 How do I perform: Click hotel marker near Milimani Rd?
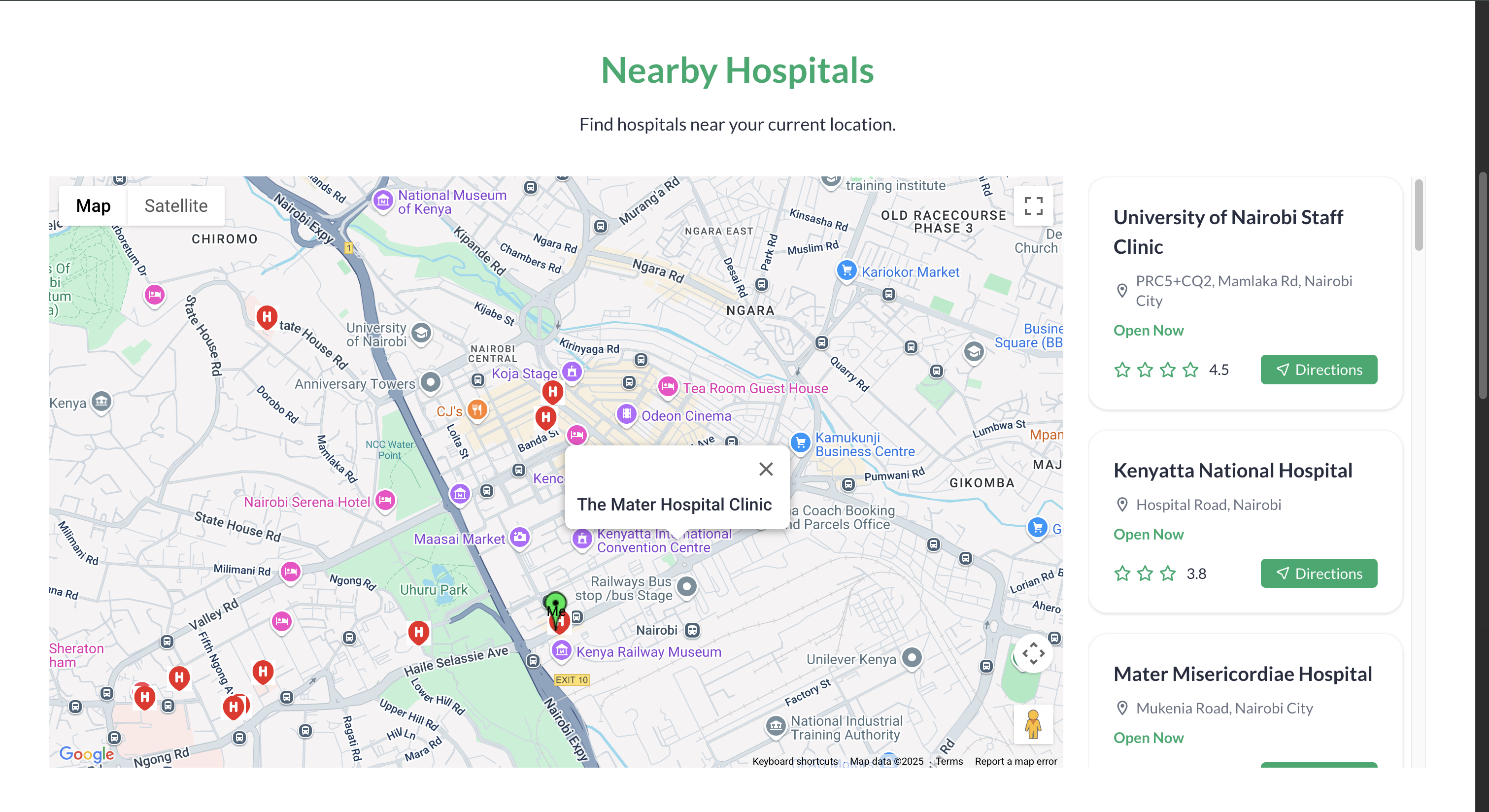point(291,572)
